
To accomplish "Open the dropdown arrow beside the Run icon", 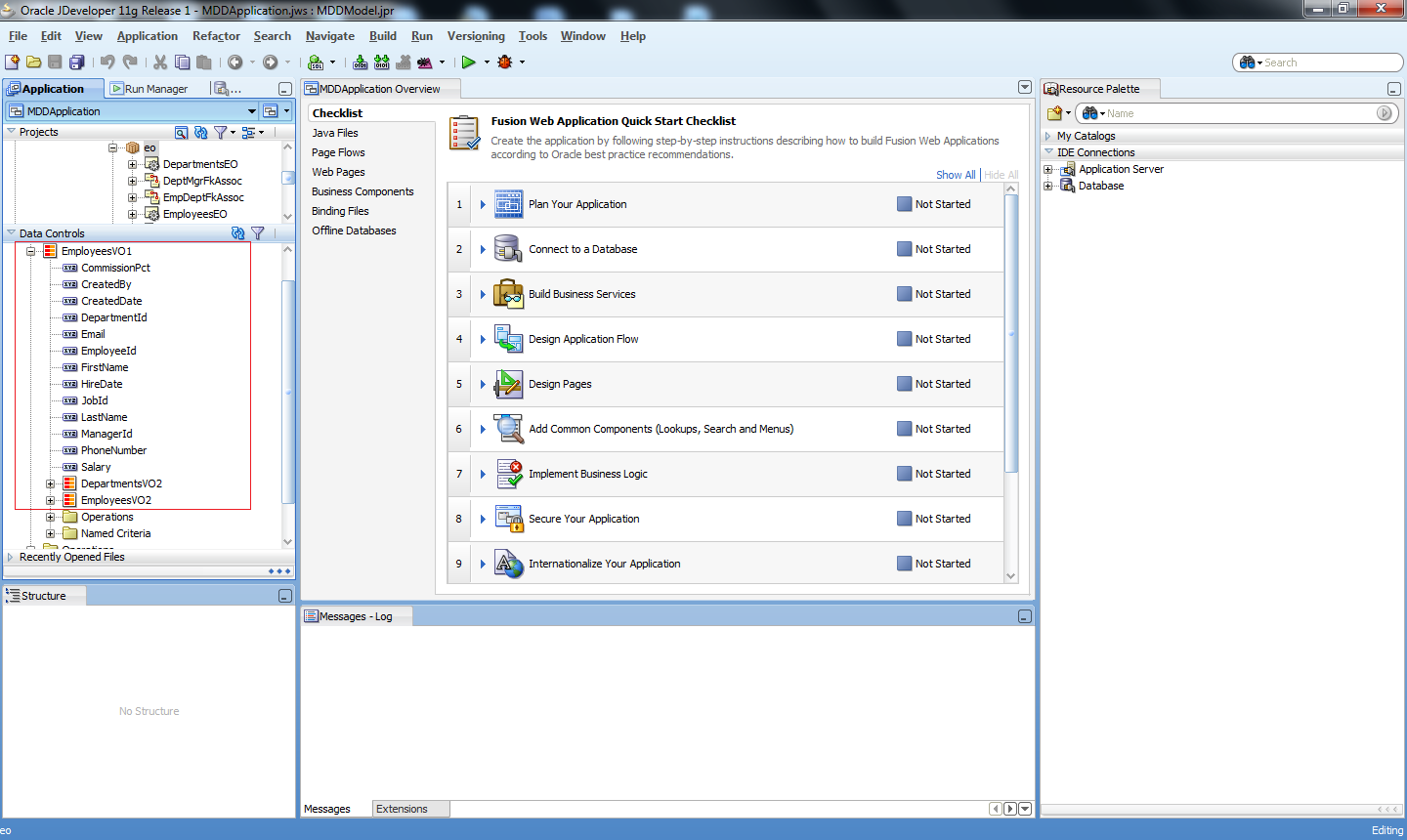I will (x=486, y=62).
